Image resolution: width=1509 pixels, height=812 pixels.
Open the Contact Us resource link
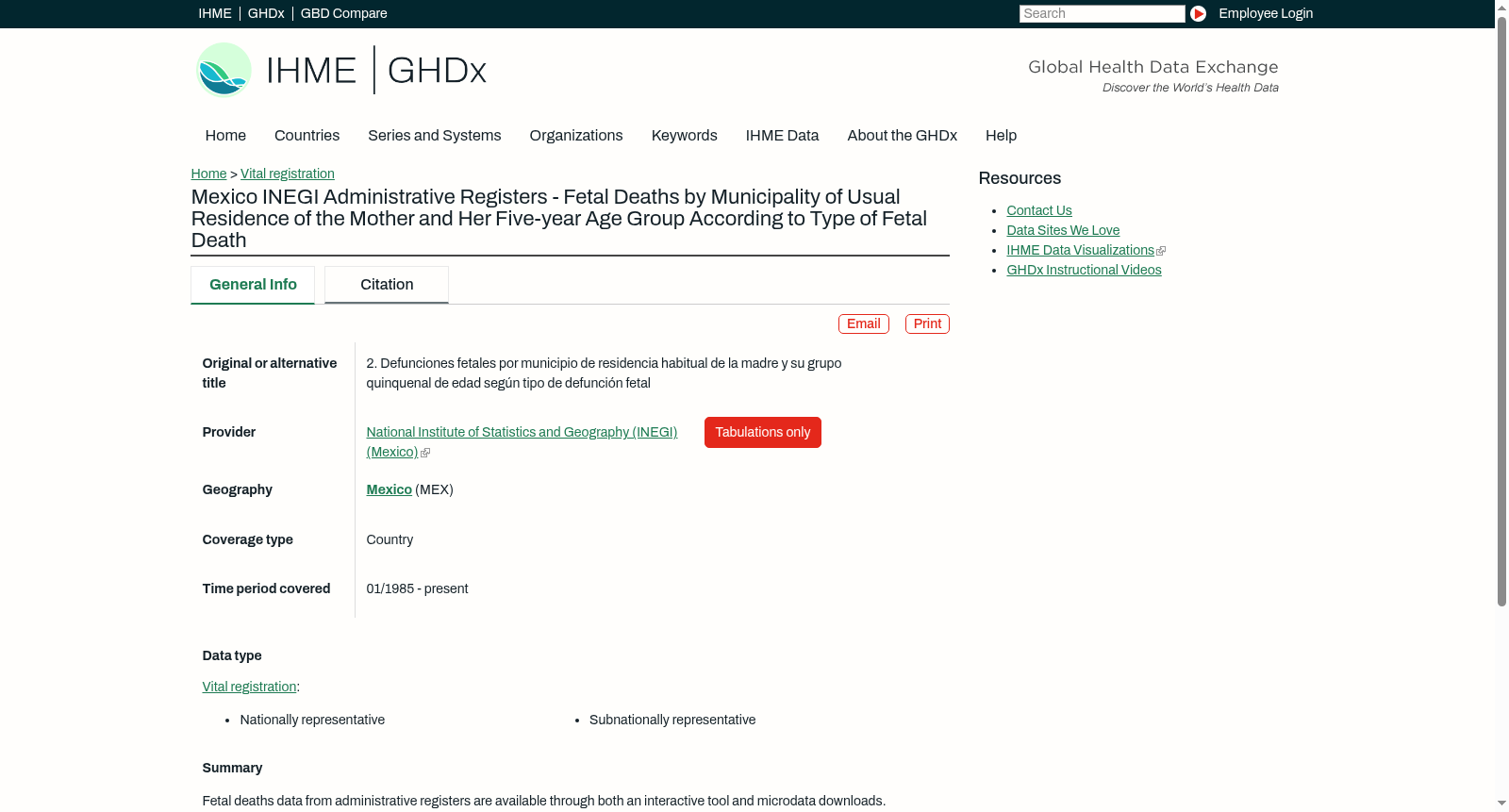[1039, 210]
